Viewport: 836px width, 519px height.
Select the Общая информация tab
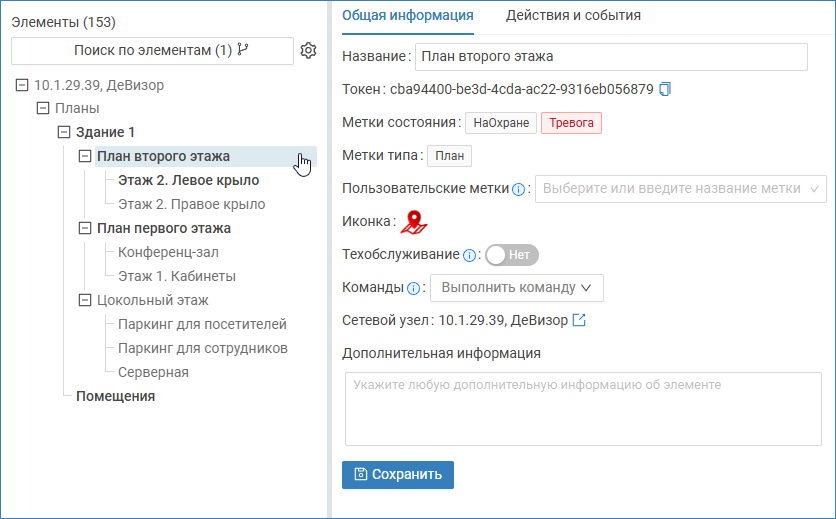click(x=407, y=15)
